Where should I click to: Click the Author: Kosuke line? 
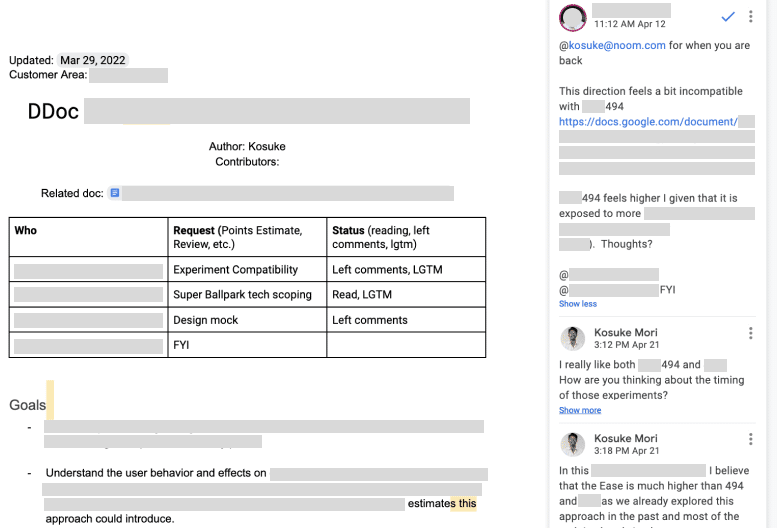click(247, 147)
